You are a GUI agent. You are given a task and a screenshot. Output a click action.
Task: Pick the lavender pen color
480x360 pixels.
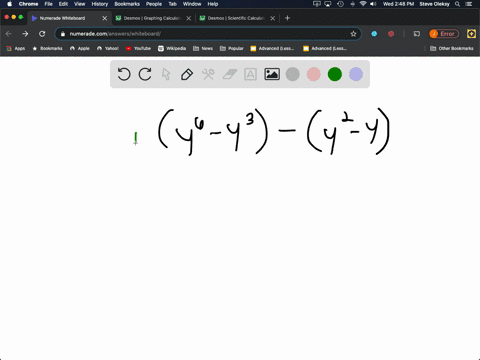356,74
